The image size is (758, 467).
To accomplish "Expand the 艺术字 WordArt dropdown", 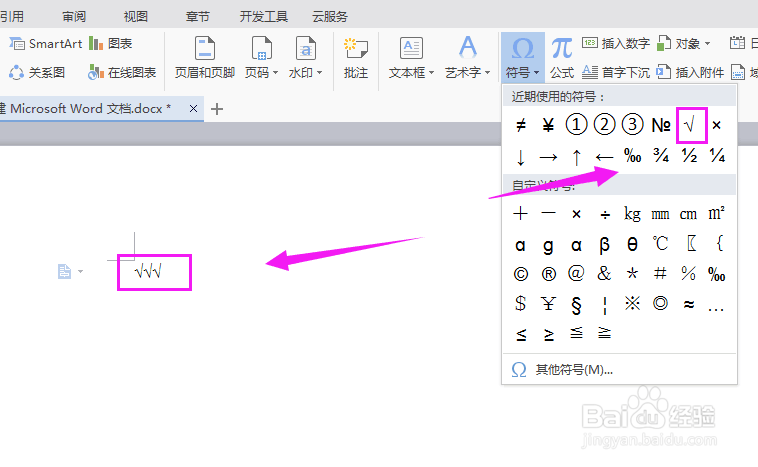I will pyautogui.click(x=487, y=73).
